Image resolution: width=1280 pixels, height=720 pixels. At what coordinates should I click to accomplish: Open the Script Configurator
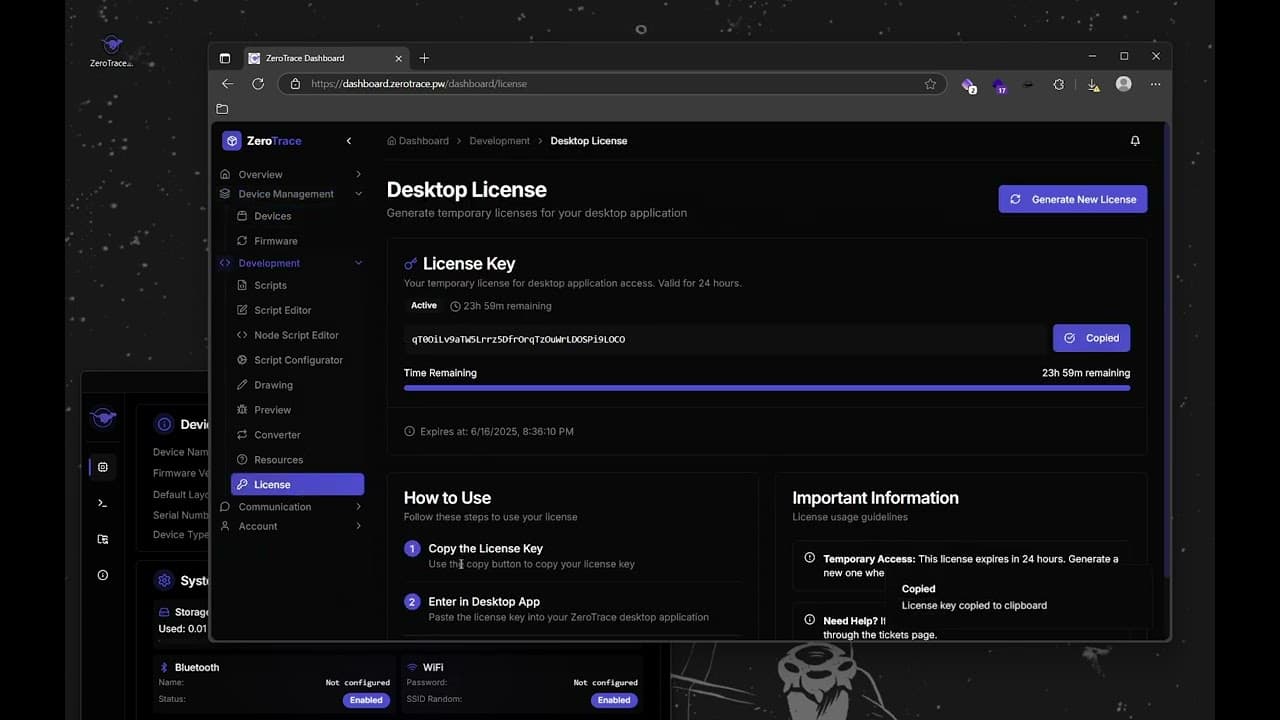pos(296,360)
